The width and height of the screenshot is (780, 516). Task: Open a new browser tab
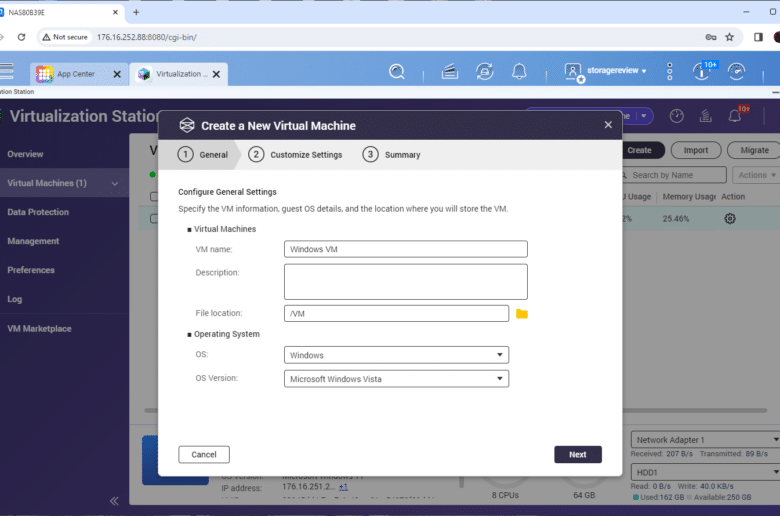point(136,12)
